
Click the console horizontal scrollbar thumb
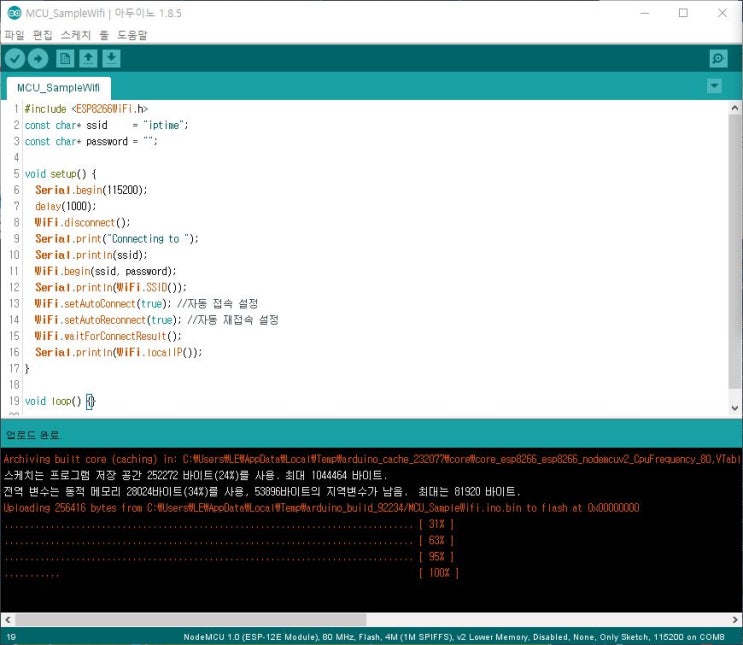(190, 619)
